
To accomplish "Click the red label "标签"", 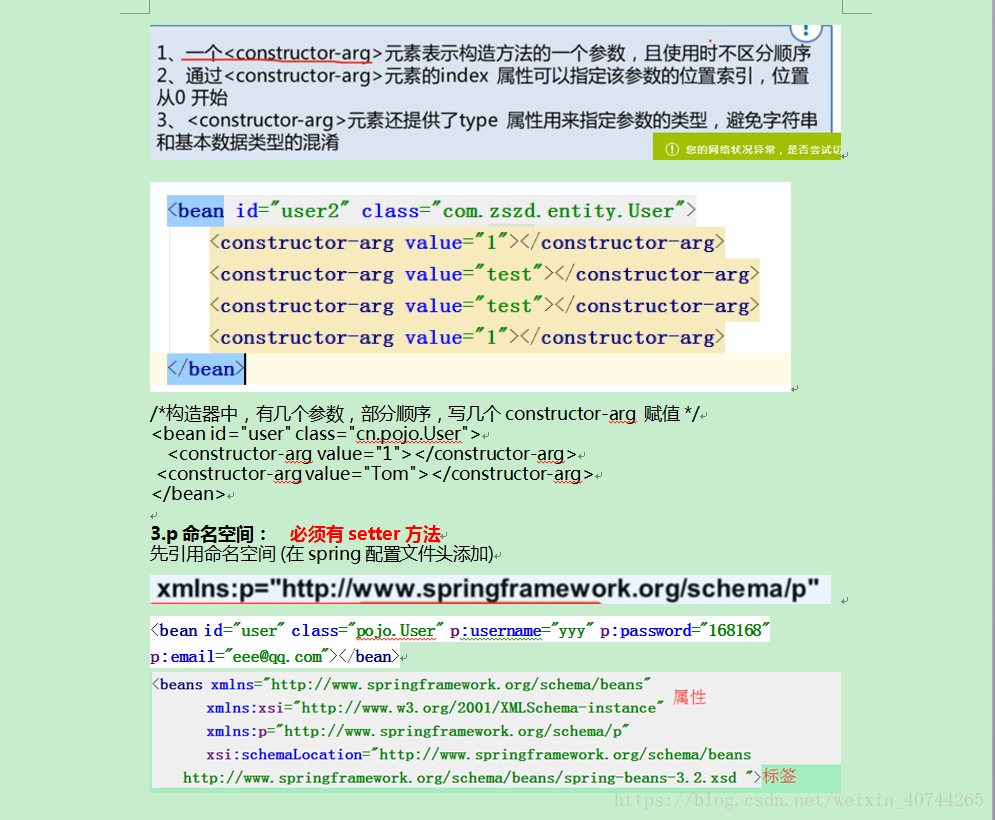I will (779, 776).
